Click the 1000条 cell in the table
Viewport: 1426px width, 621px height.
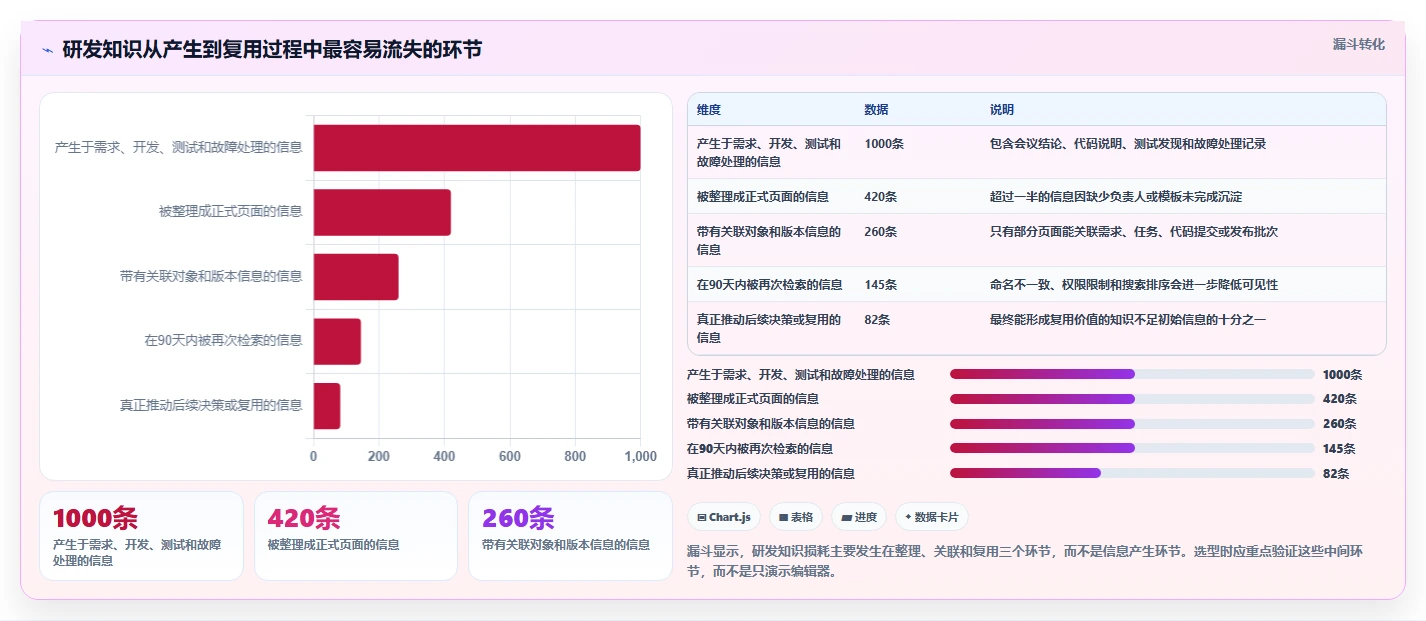884,144
